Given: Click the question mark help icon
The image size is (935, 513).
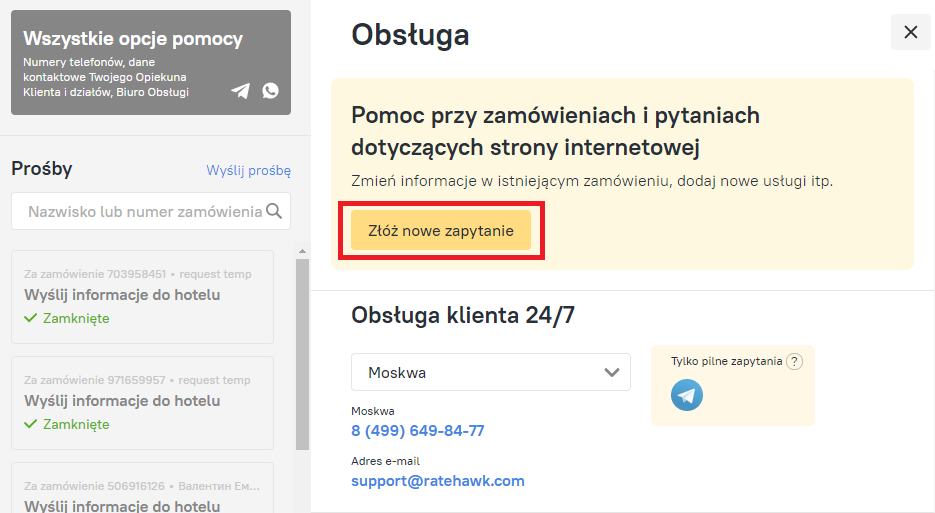Looking at the screenshot, I should click(x=795, y=362).
